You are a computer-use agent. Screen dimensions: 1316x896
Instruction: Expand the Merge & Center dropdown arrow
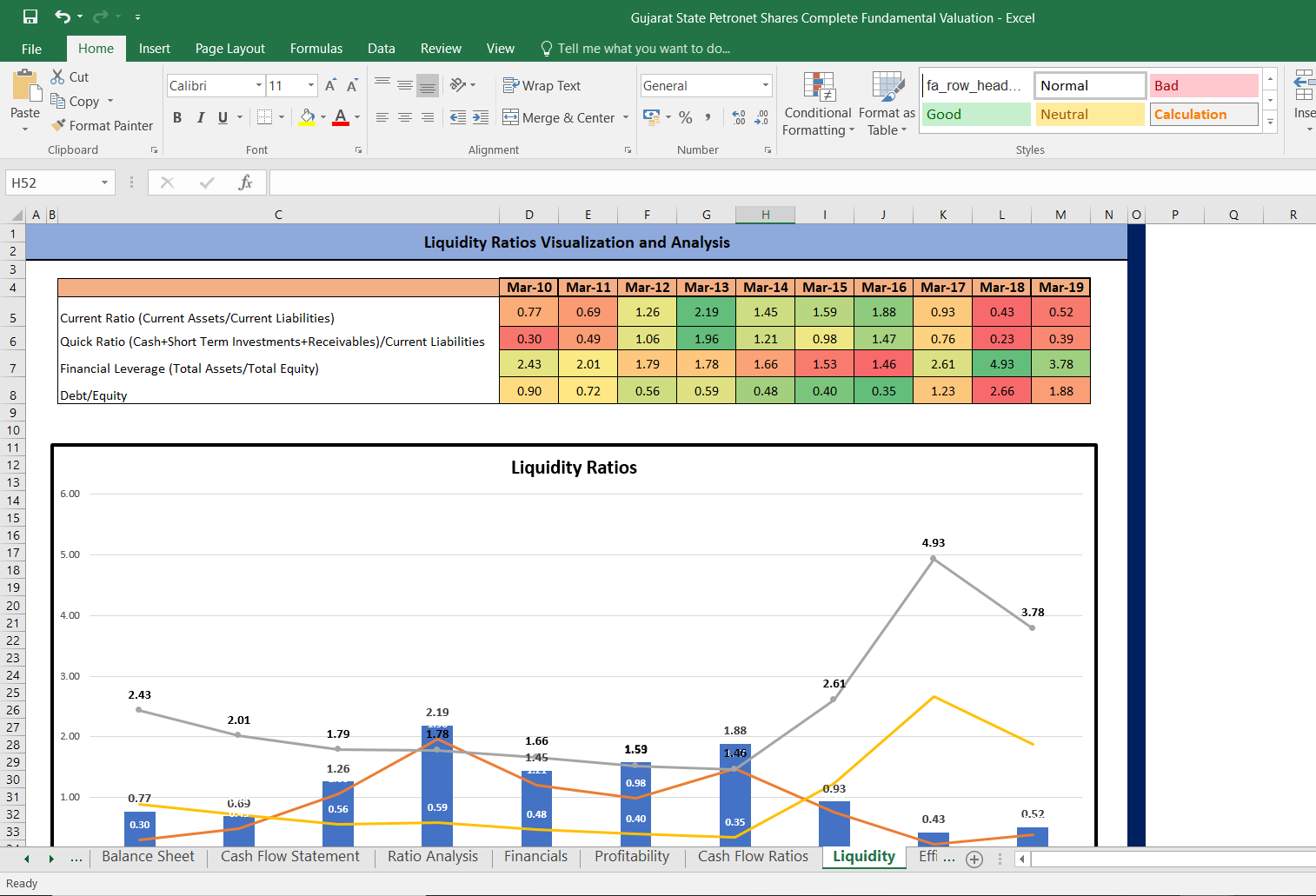point(626,117)
